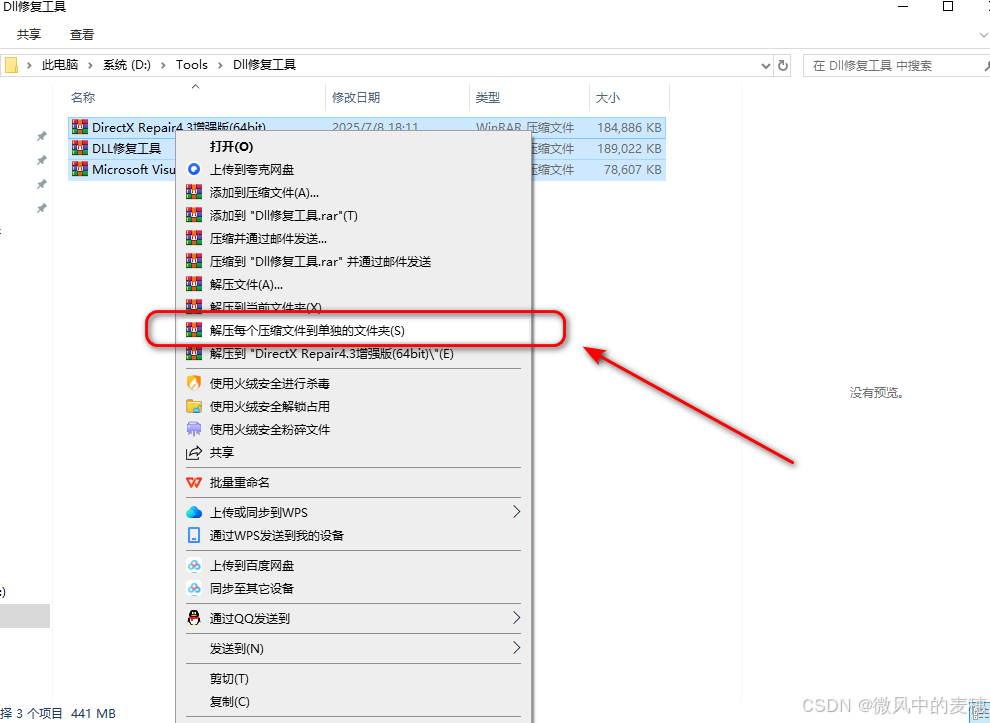Click the Quark cloud upload icon
This screenshot has width=990, height=723.
[194, 169]
